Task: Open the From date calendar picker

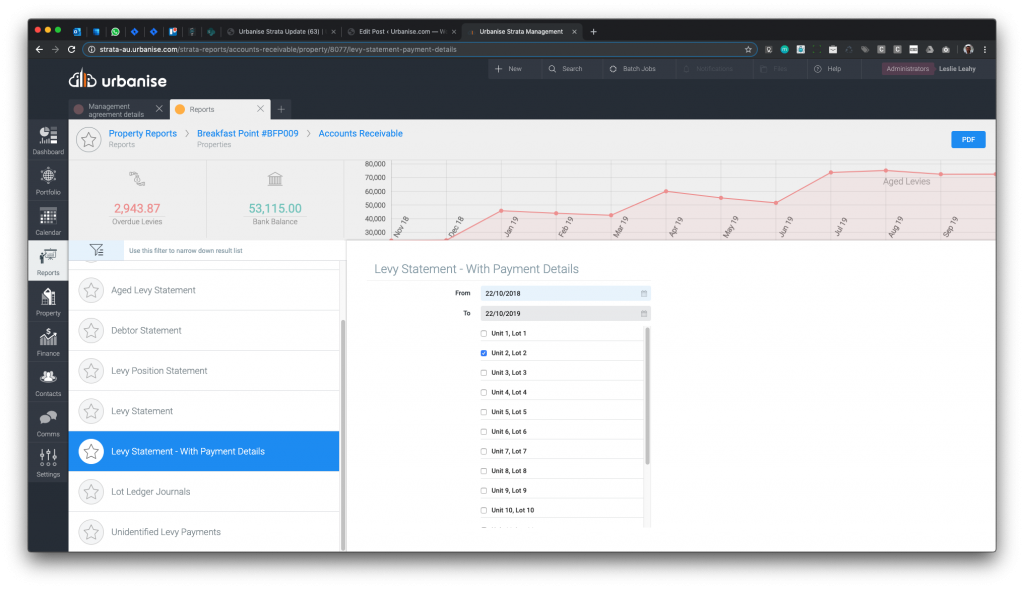Action: [644, 293]
